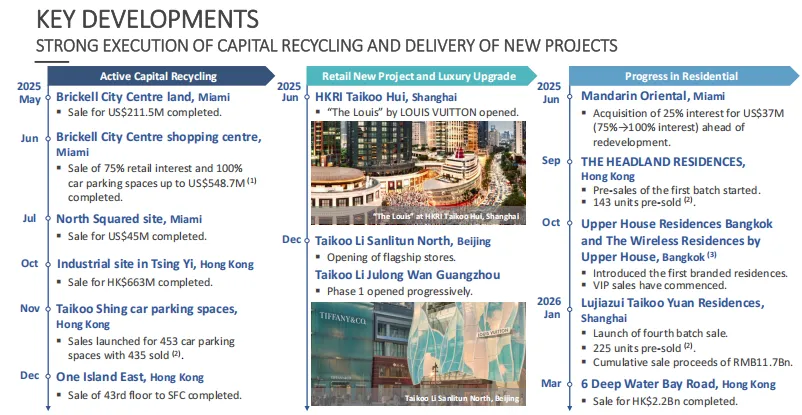
Task: Select 'Taikoo Li Sanlitun North, Beijing' heading
Action: (x=403, y=241)
